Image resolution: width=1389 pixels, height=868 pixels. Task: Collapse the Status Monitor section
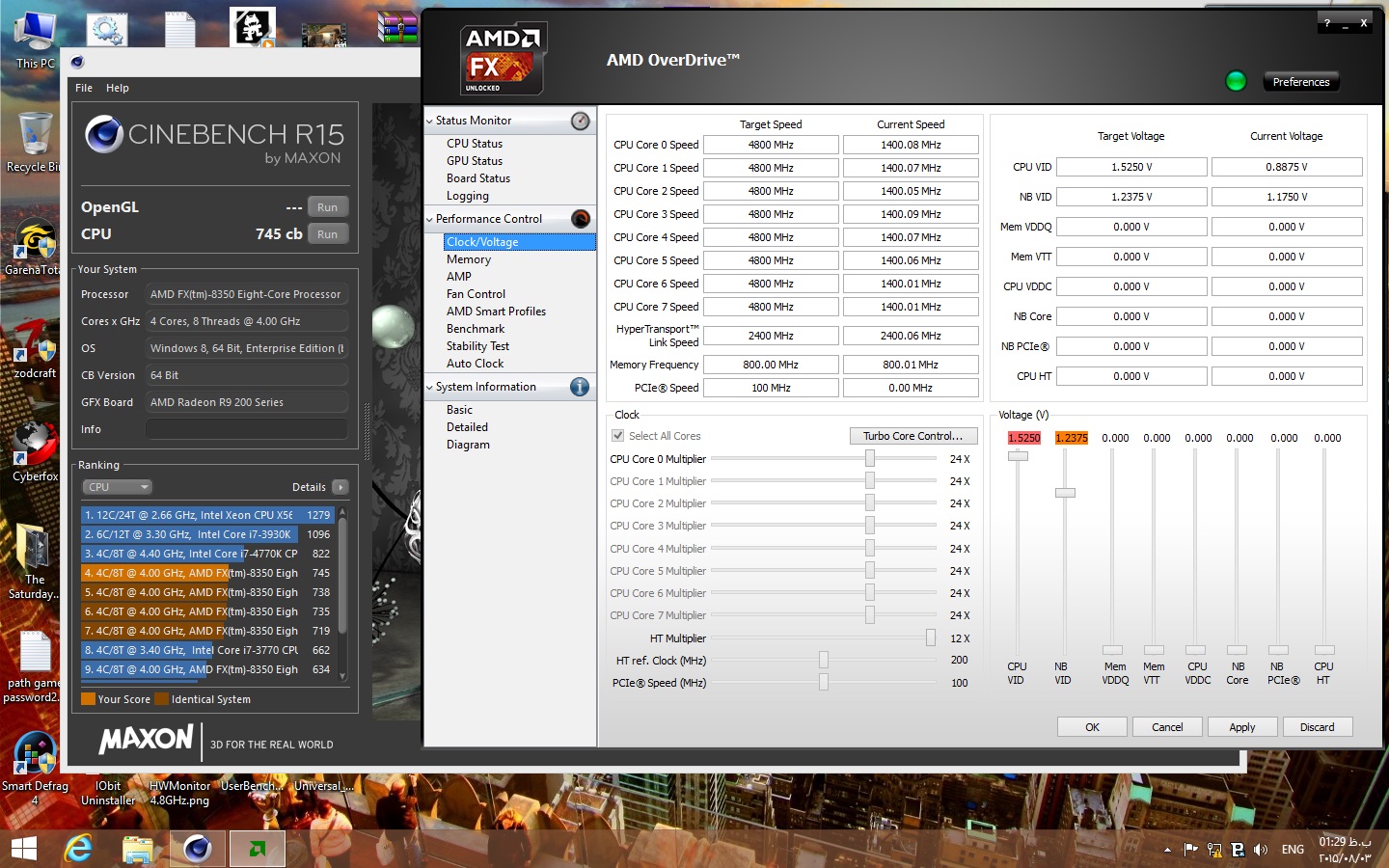coord(430,121)
